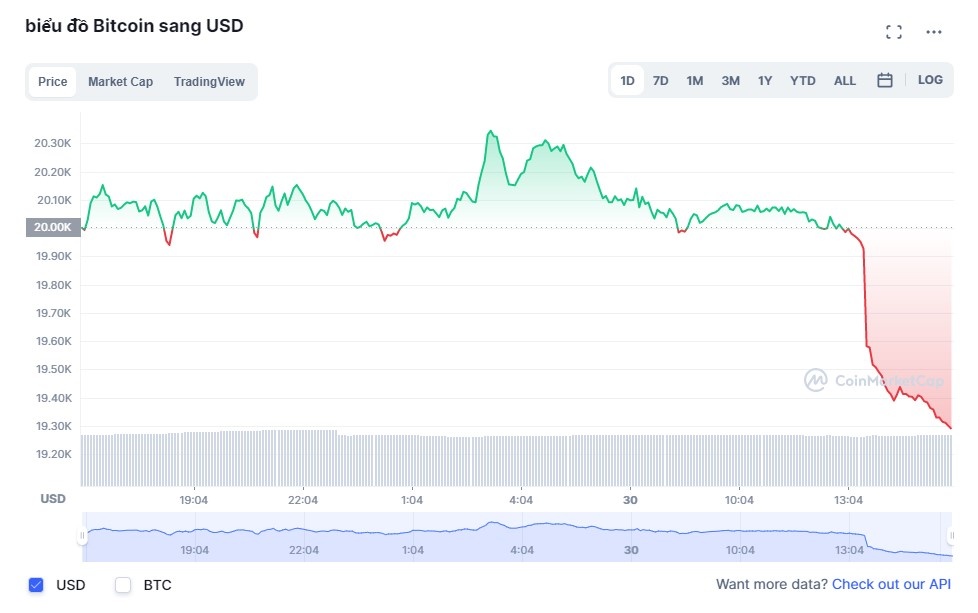Open the calendar date range picker
The width and height of the screenshot is (978, 613).
(x=884, y=80)
